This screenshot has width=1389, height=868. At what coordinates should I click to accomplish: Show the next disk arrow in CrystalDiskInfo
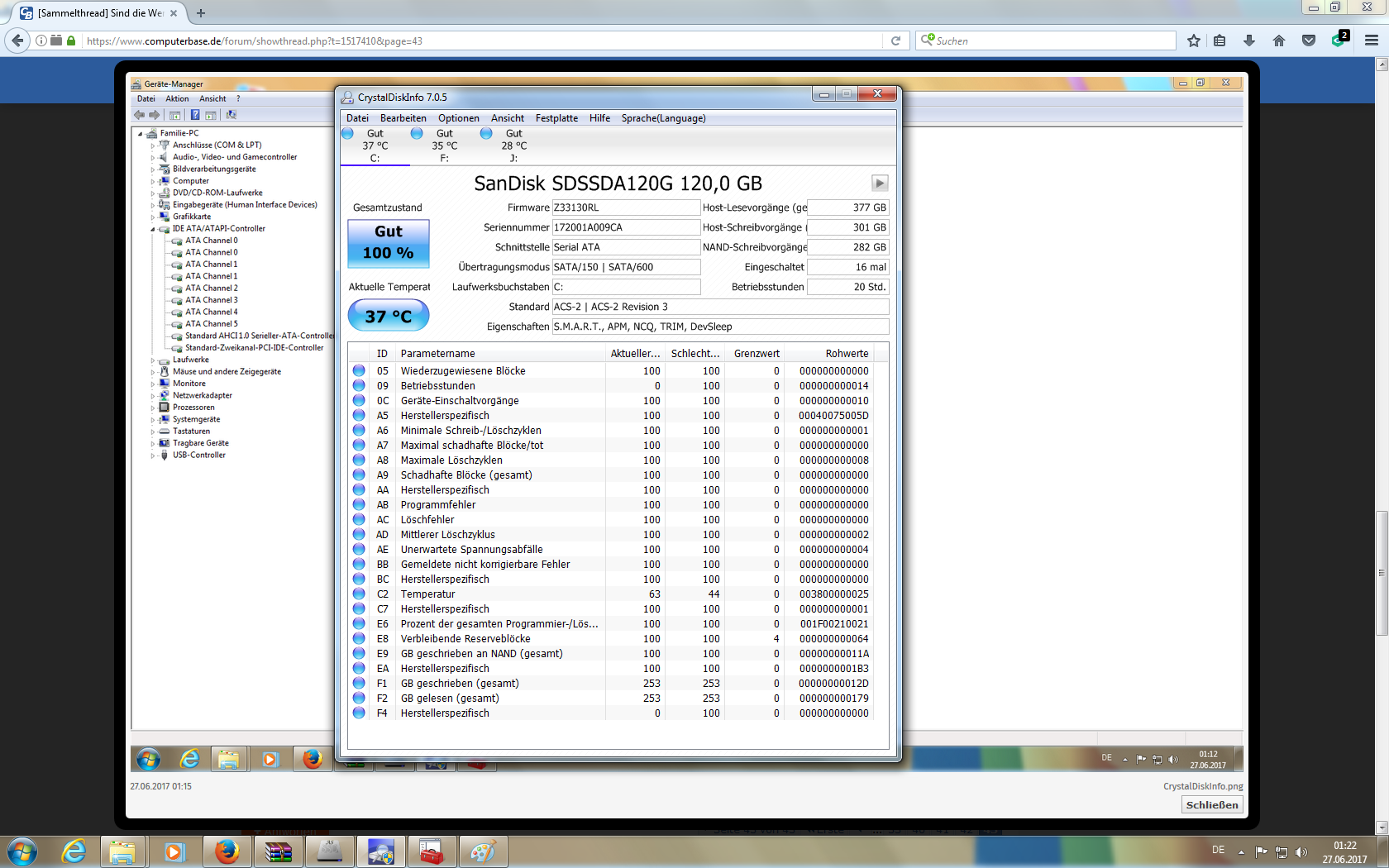click(880, 184)
